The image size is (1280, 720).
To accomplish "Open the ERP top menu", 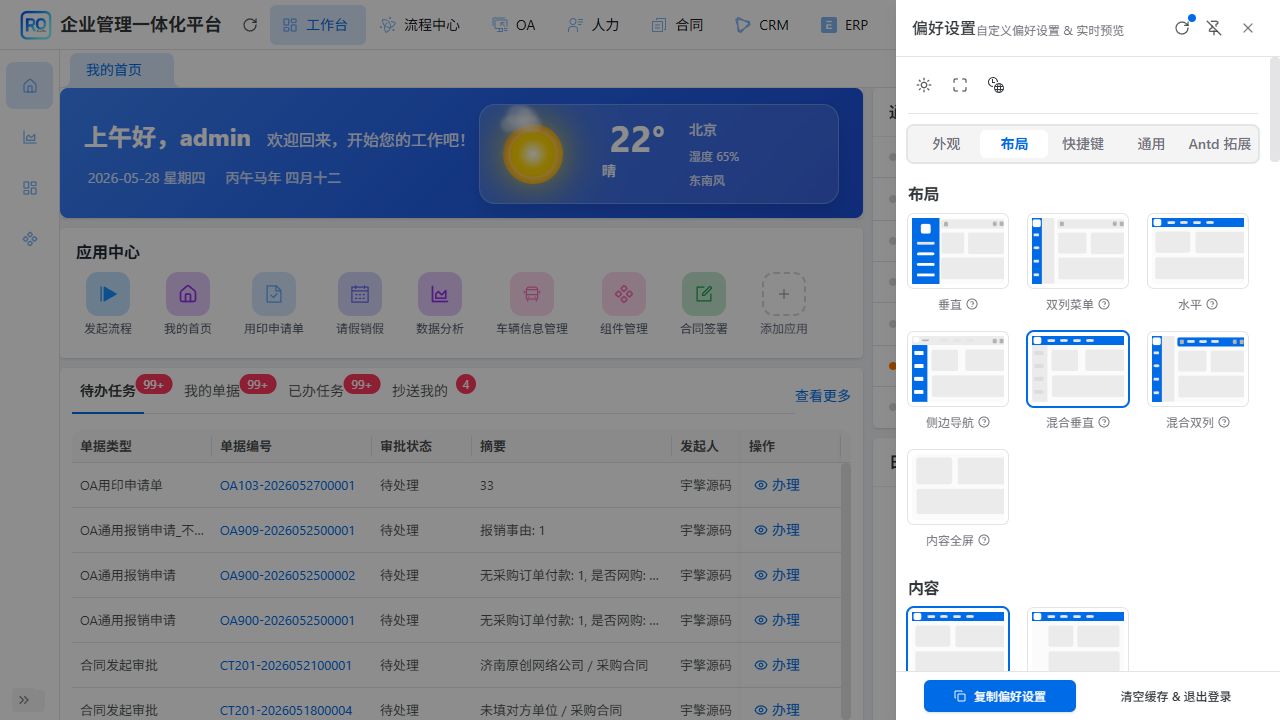I will click(x=845, y=25).
